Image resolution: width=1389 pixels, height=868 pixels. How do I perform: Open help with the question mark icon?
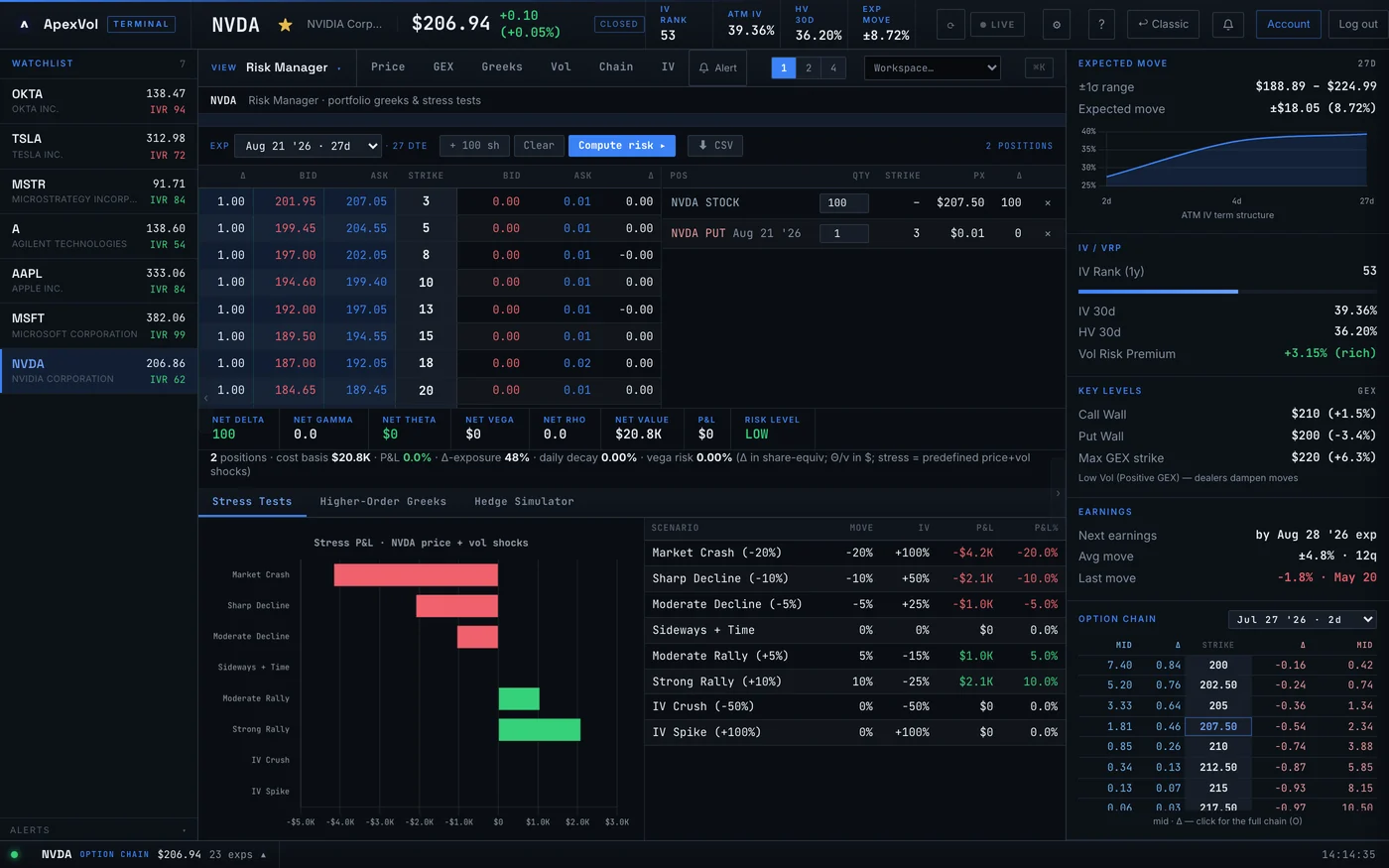pos(1101,25)
